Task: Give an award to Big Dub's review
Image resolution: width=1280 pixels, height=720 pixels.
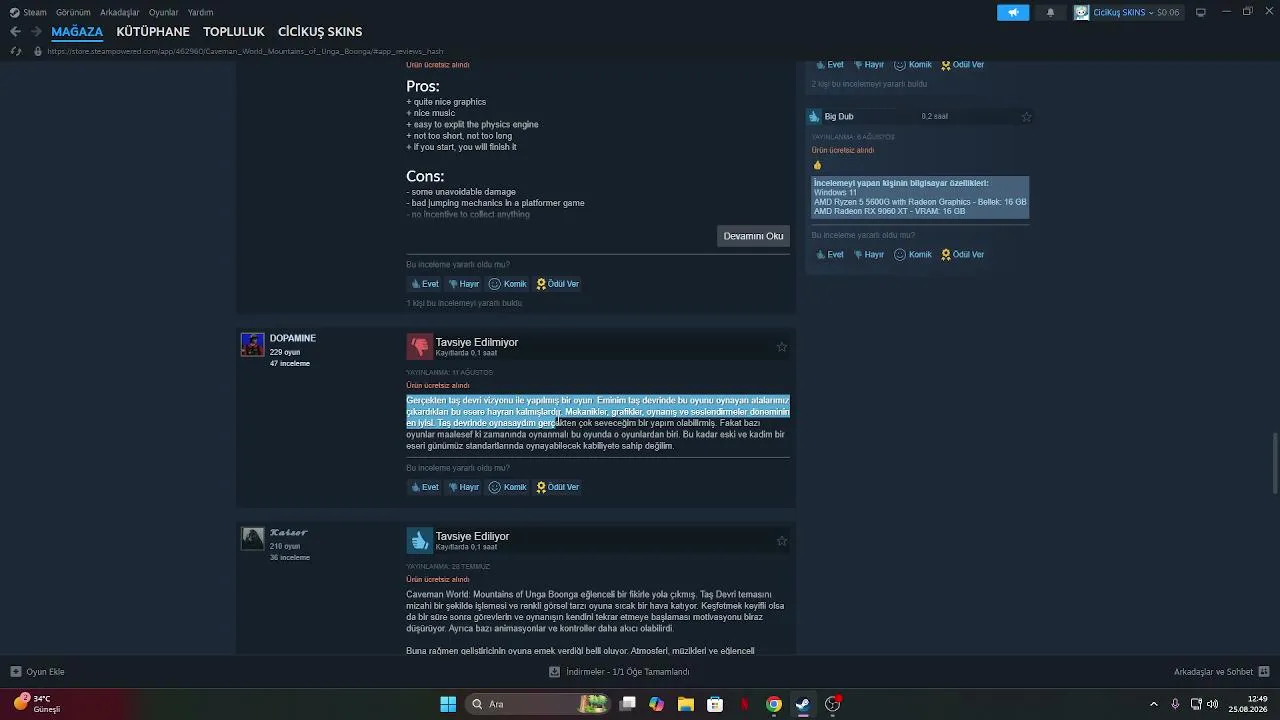Action: [963, 255]
